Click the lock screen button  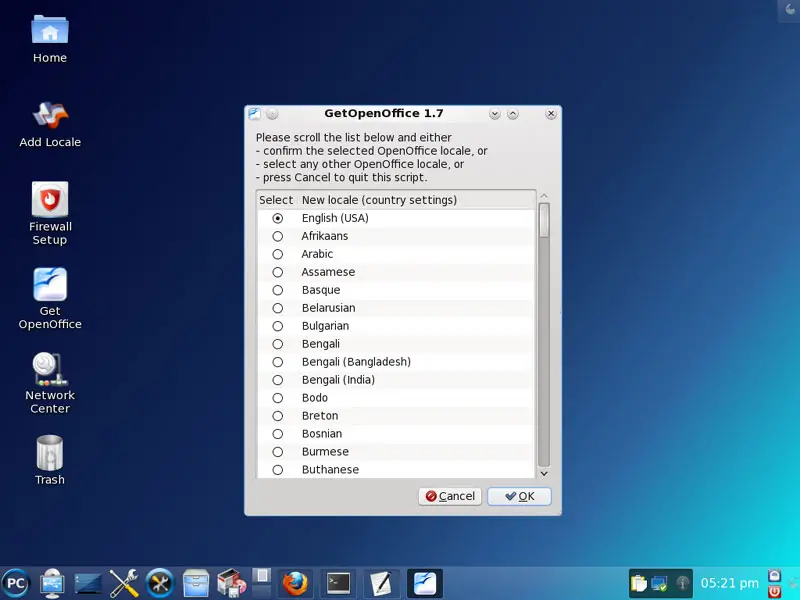(x=774, y=576)
